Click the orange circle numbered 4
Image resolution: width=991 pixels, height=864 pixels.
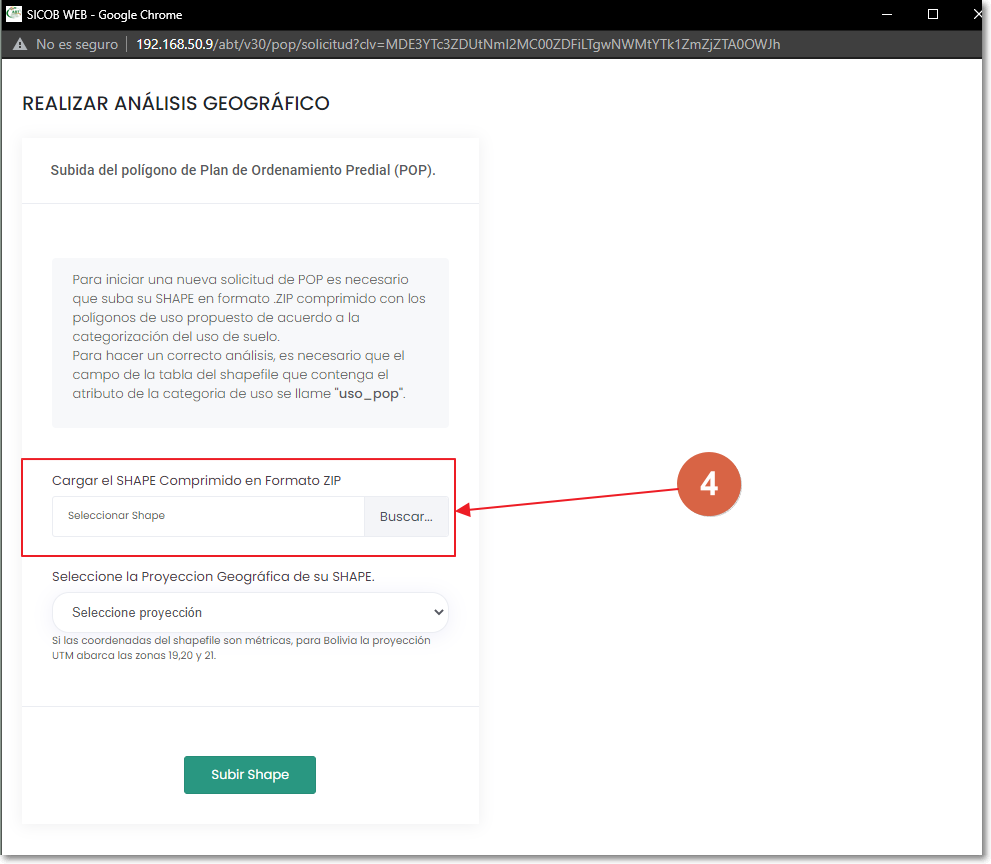[x=708, y=484]
